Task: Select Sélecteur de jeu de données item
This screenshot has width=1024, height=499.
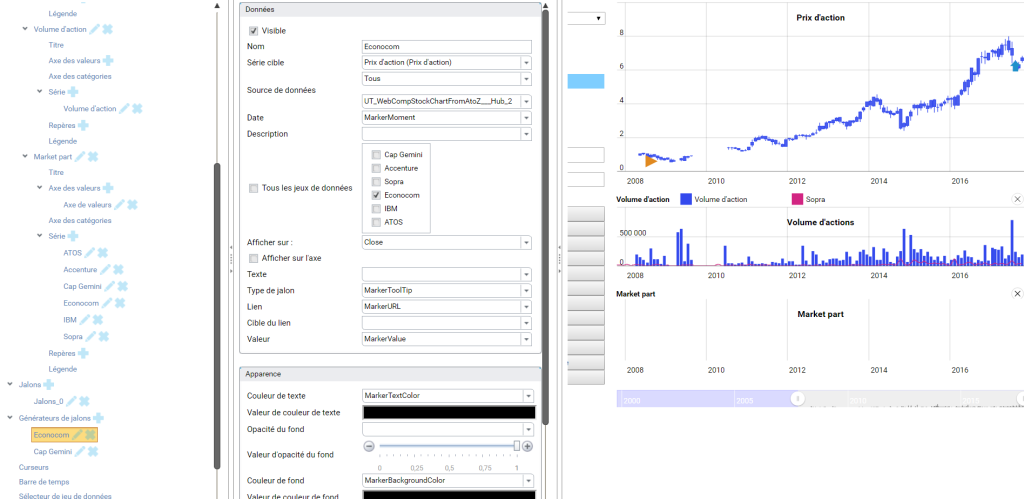Action: [65, 496]
